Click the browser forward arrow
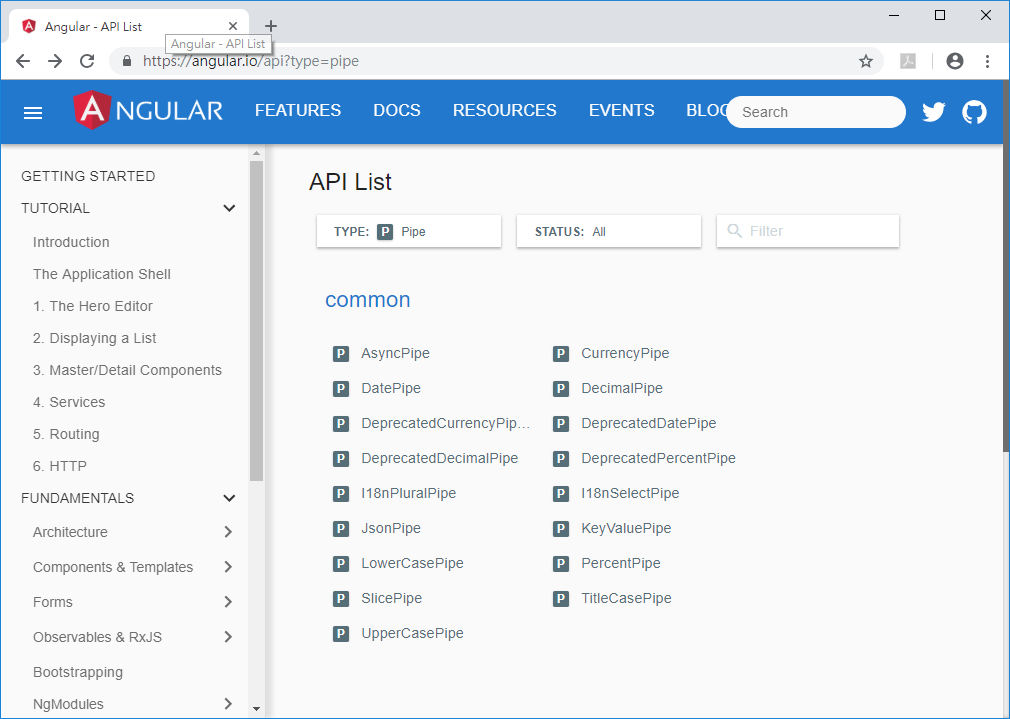The image size is (1010, 719). tap(55, 61)
